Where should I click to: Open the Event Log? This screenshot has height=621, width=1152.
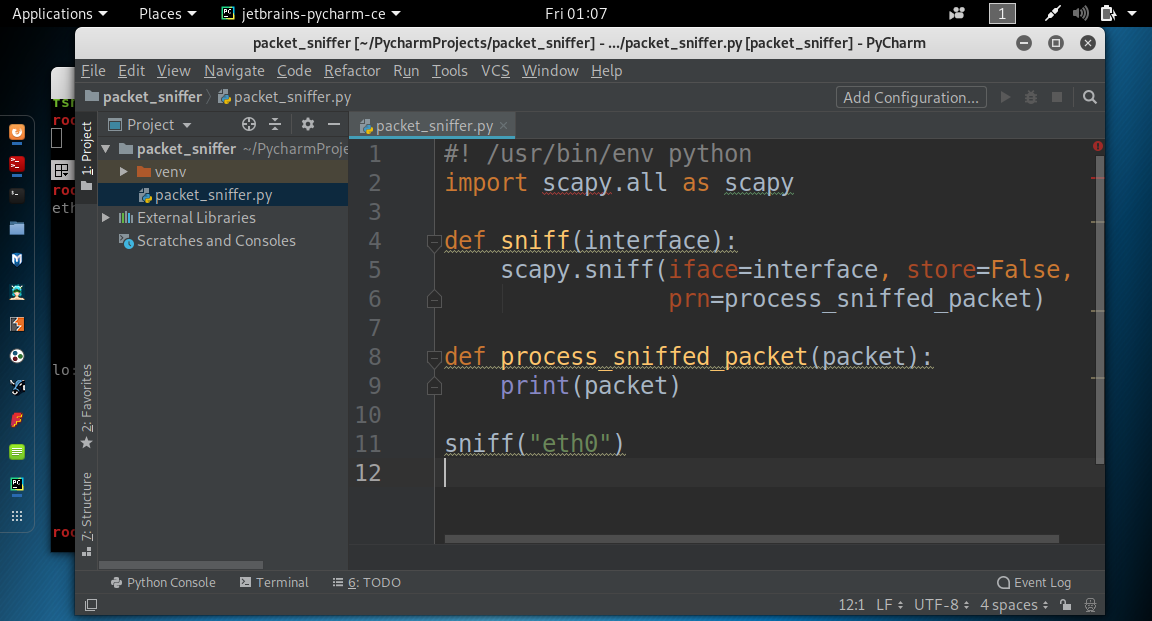1034,582
